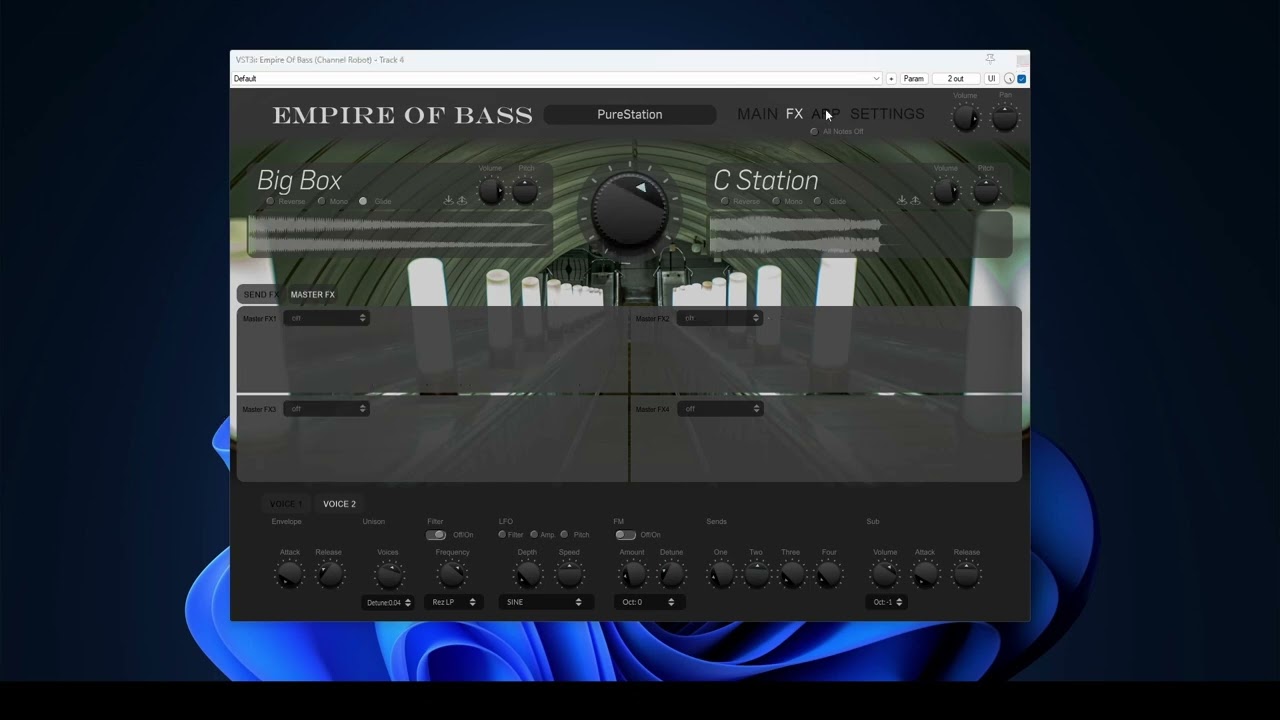
Task: Click the C Station upload sample icon
Action: click(x=914, y=200)
